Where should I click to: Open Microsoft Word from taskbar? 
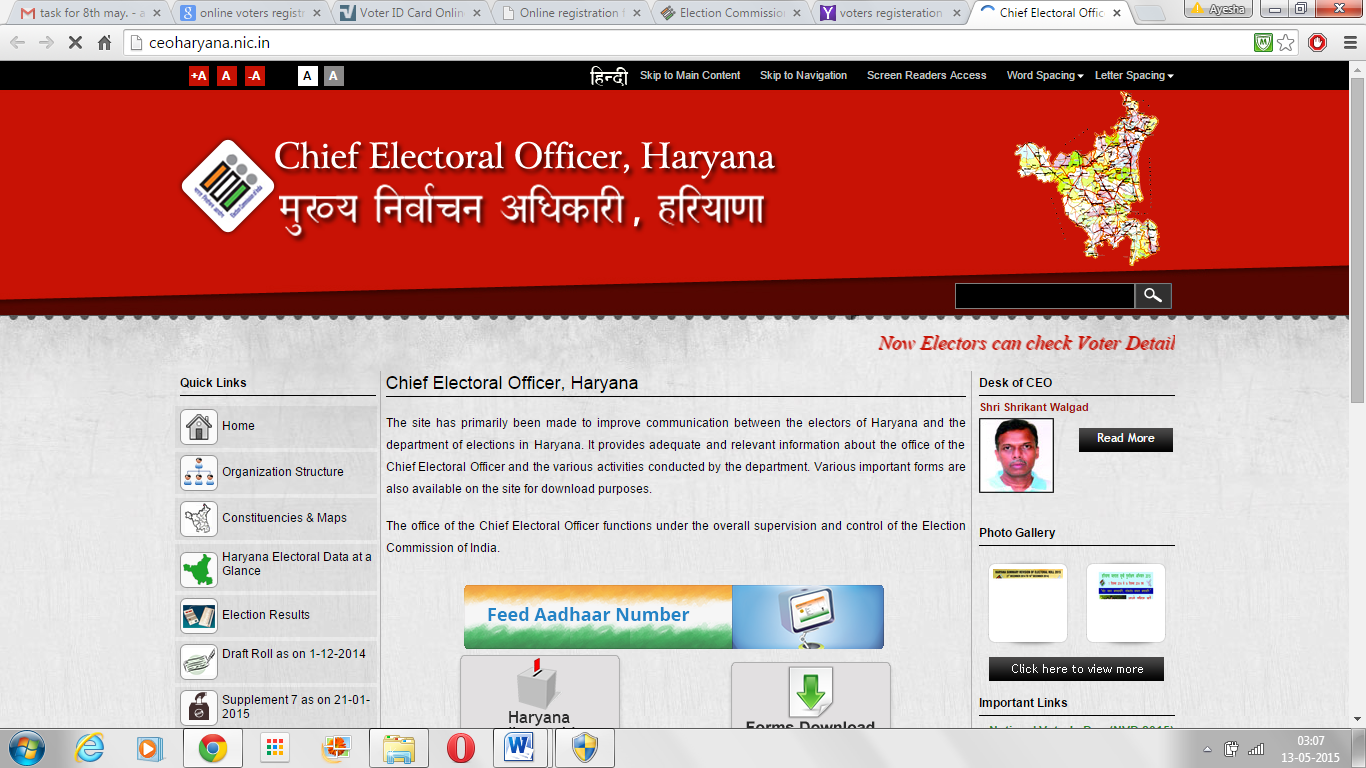point(522,748)
